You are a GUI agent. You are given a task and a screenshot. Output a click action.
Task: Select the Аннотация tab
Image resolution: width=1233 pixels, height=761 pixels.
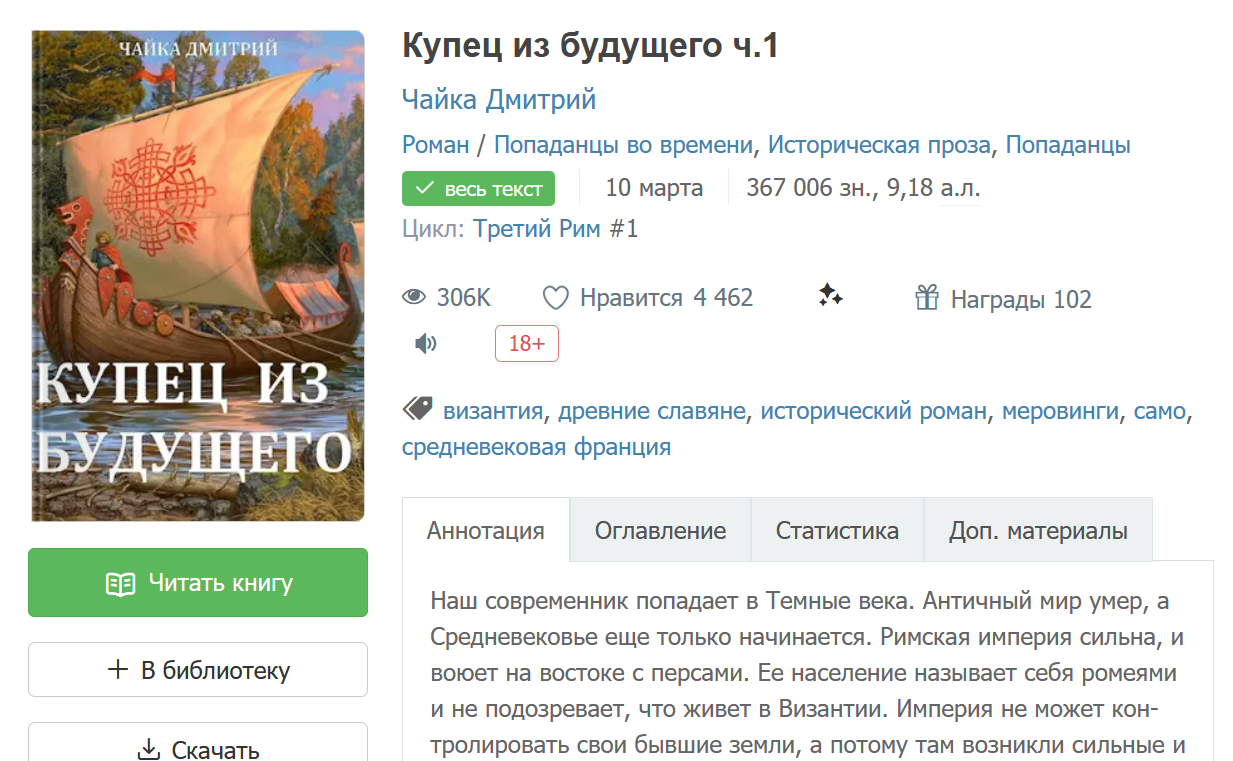(x=486, y=530)
